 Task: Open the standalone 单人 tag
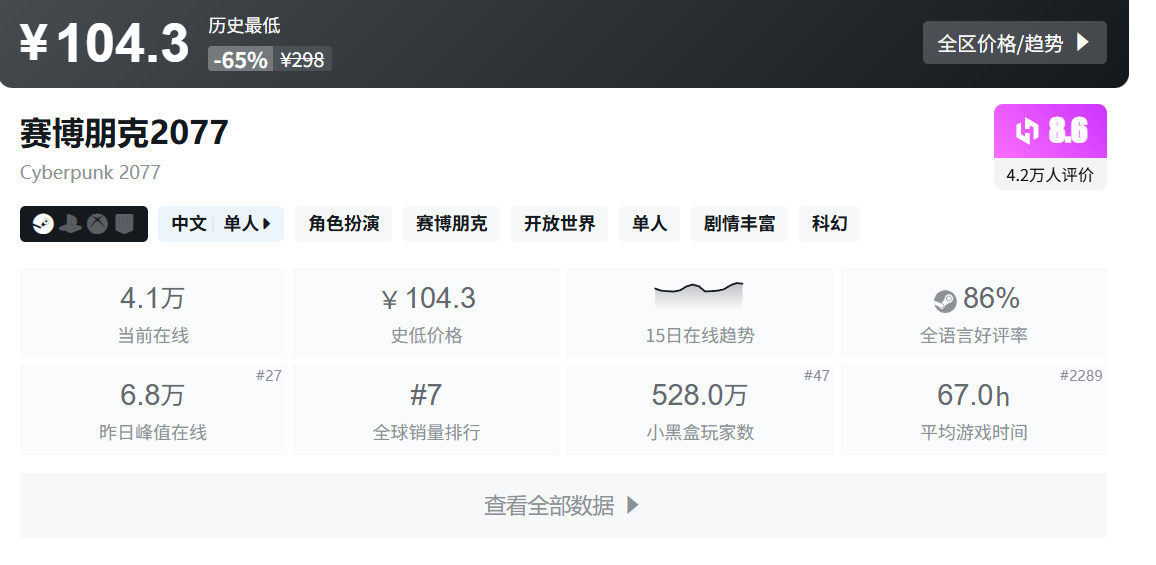650,223
